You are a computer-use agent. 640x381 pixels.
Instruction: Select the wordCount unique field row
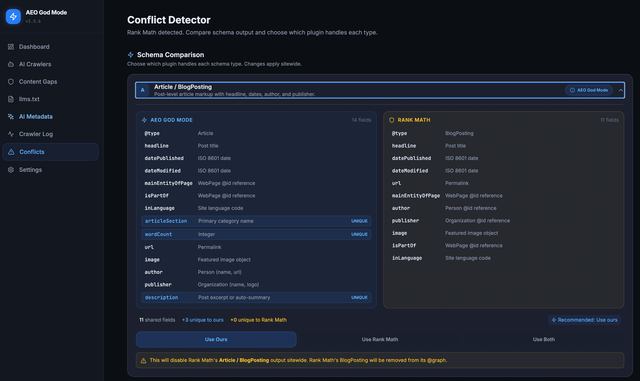256,234
